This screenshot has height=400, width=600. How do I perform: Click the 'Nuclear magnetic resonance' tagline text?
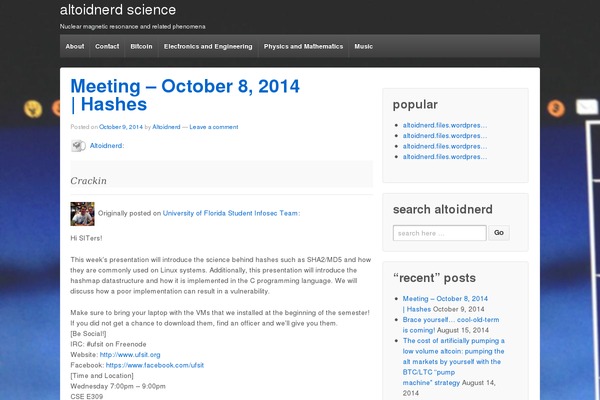pyautogui.click(x=132, y=26)
